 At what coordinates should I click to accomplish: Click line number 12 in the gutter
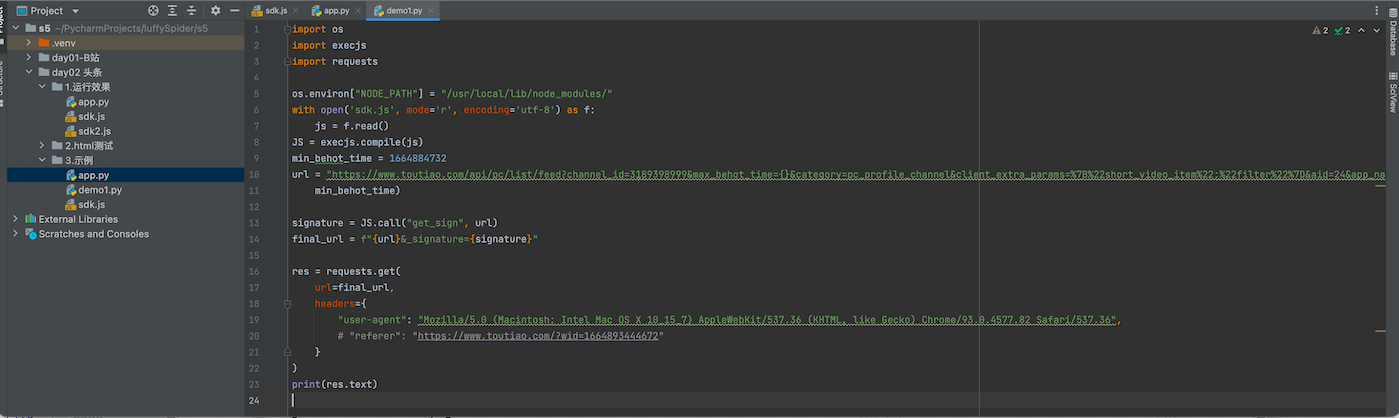click(256, 206)
